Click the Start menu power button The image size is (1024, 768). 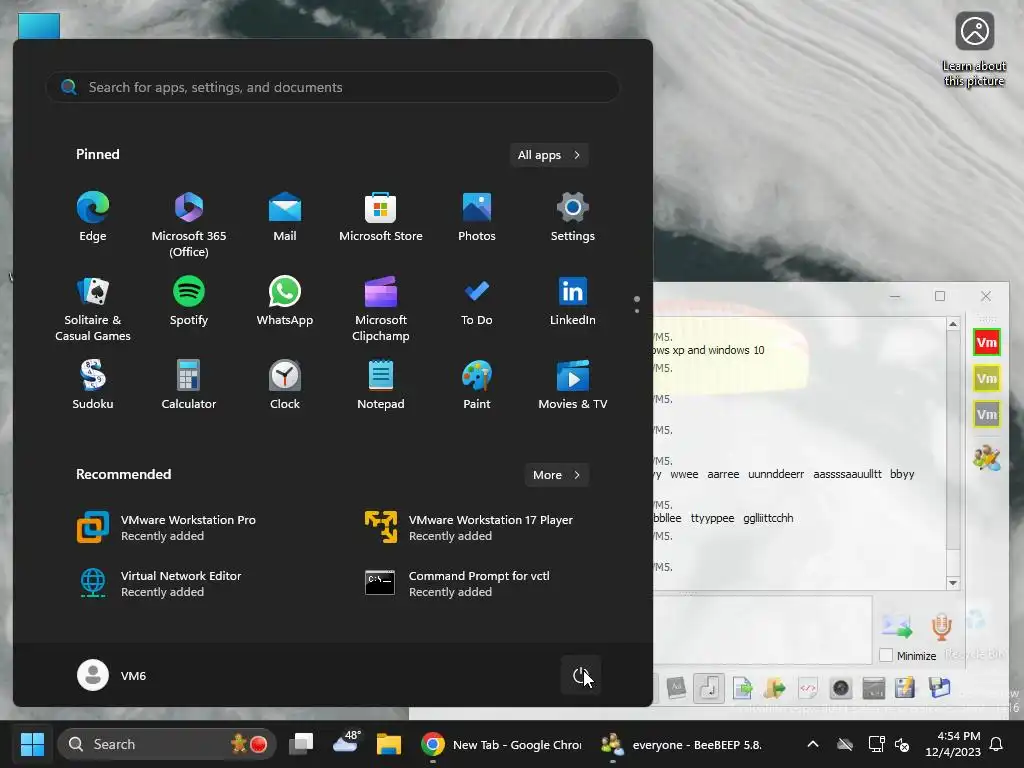[x=581, y=675]
